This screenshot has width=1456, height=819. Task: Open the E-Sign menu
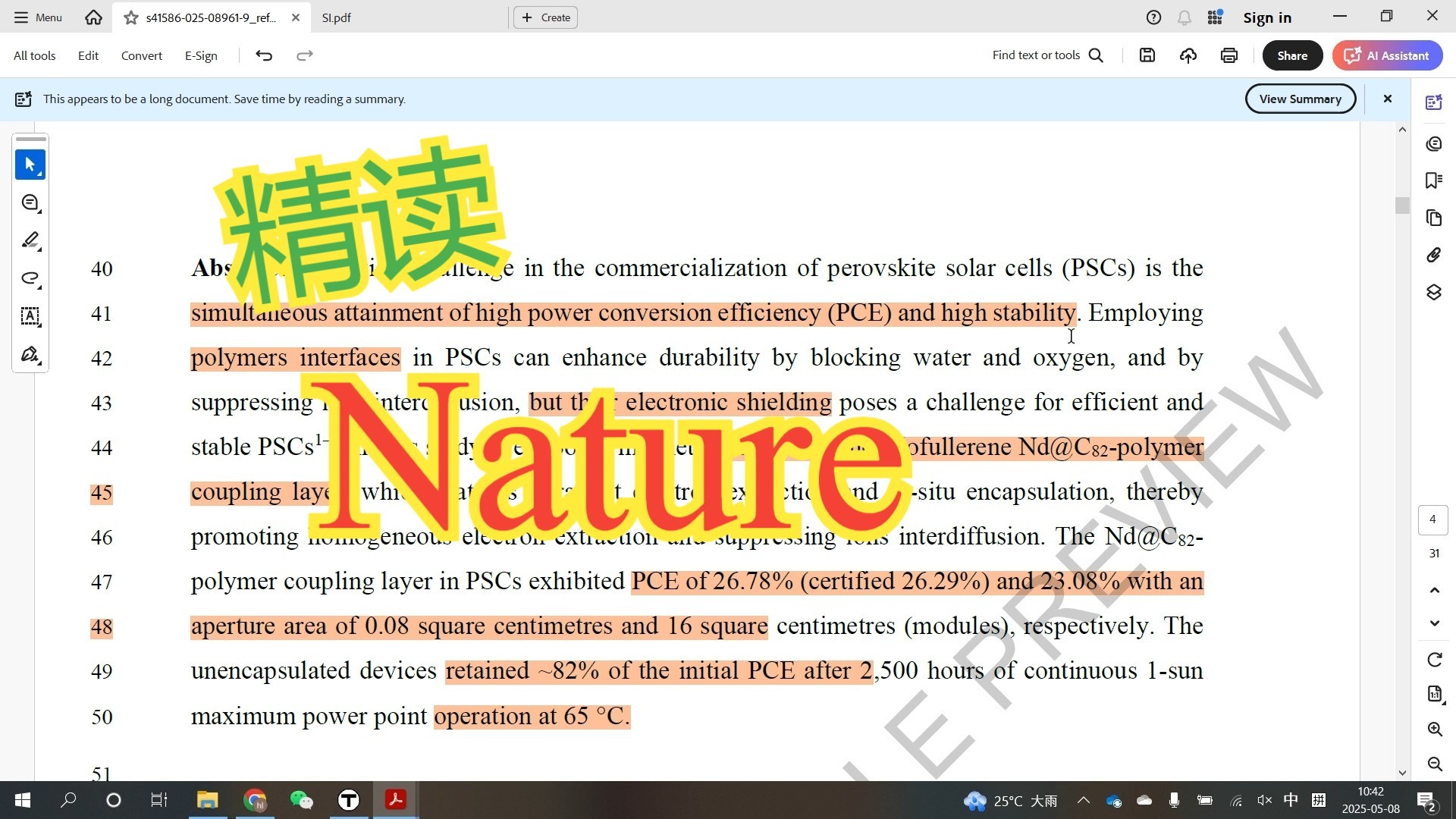tap(201, 55)
